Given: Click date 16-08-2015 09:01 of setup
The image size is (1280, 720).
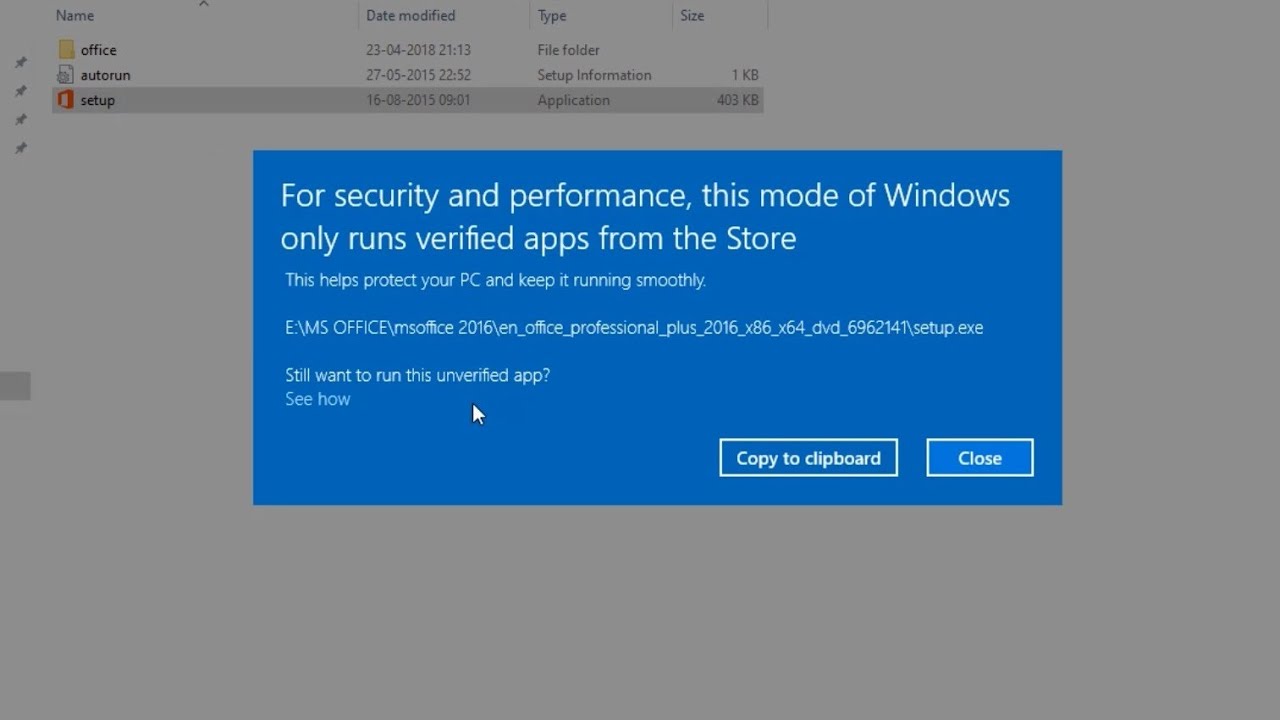Looking at the screenshot, I should click(418, 100).
